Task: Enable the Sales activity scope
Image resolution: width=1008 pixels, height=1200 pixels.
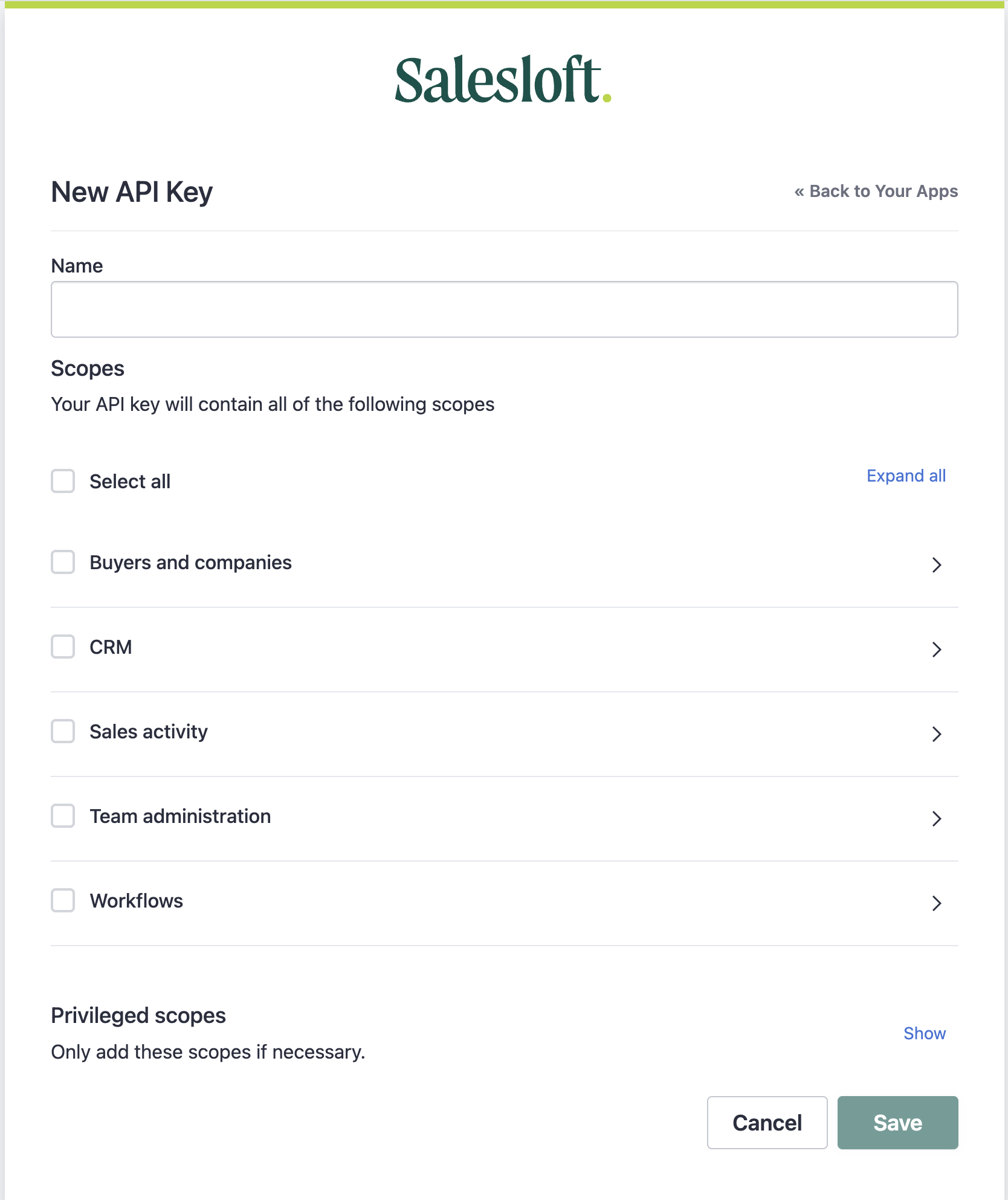Action: [x=63, y=732]
